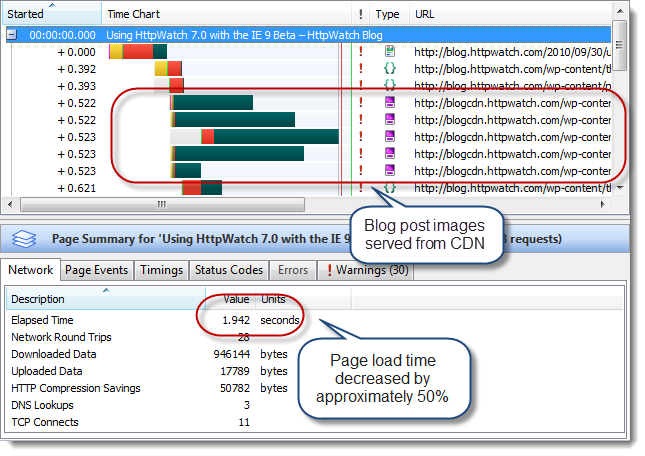645x456 pixels.
Task: Click the time chart bar for +0.000 request
Action: click(x=138, y=52)
